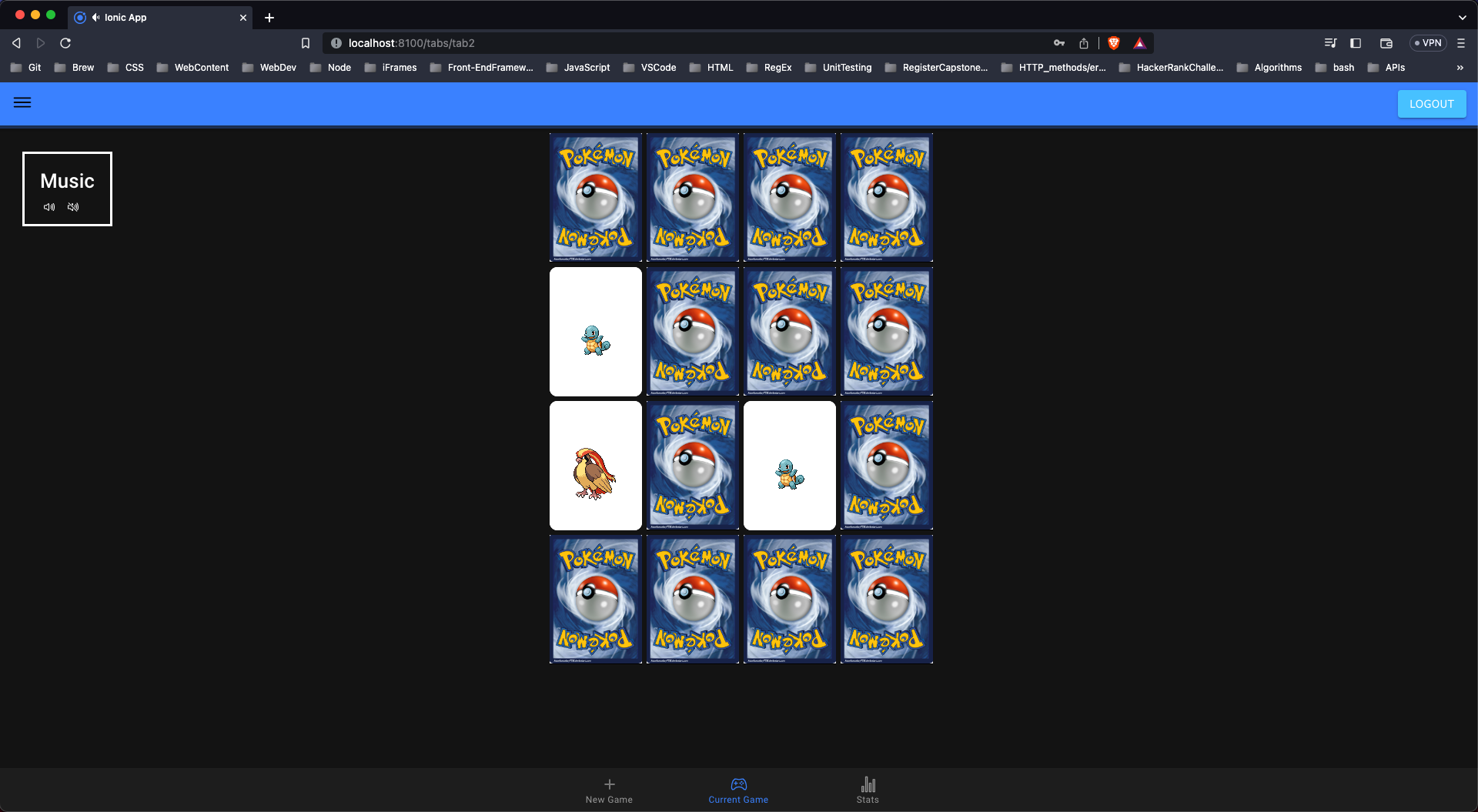Open the RegEx bookmarks folder
The image size is (1478, 812).
(769, 68)
